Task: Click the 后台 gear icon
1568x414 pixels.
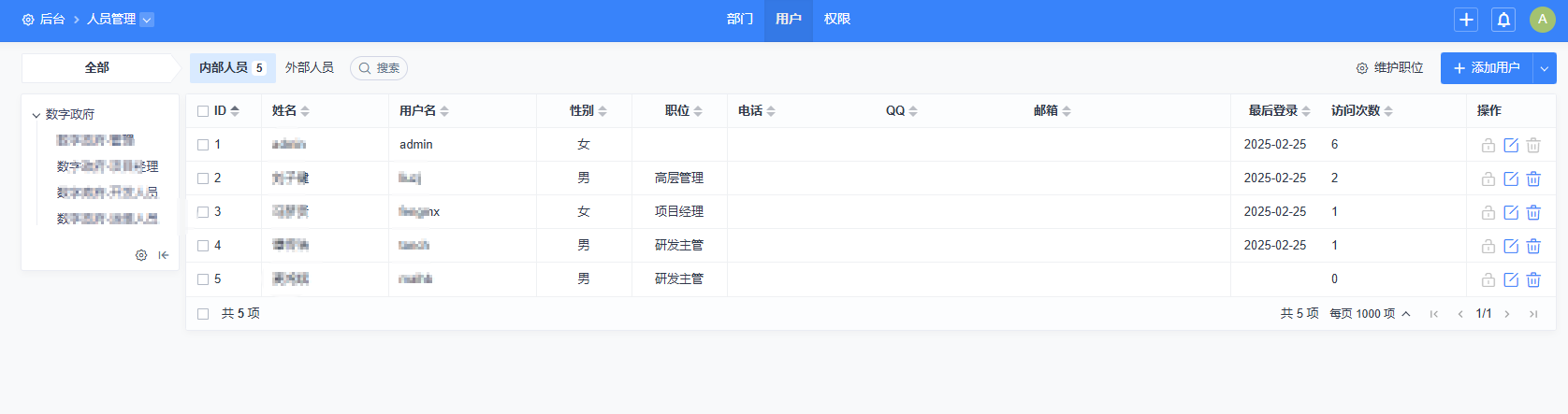Action: 28,20
